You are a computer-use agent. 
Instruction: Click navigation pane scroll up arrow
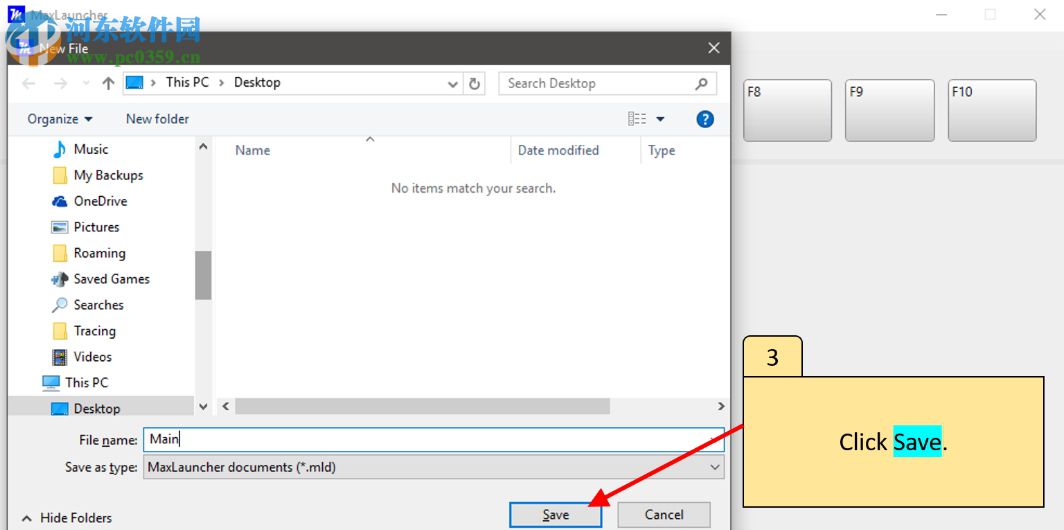[203, 146]
